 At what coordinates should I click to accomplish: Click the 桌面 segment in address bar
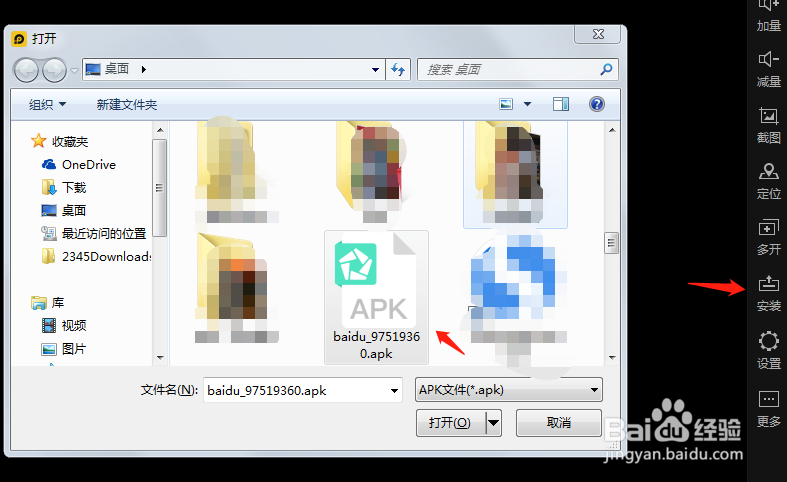(x=117, y=69)
